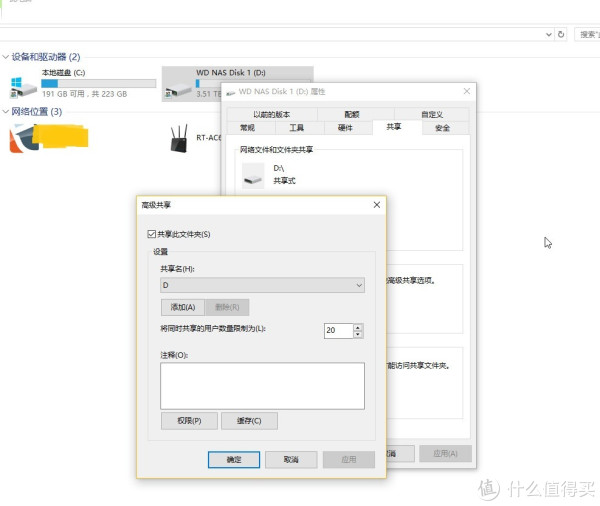Open the RT-AC router network device icon
Viewport: 600px width, 506px height.
180,136
